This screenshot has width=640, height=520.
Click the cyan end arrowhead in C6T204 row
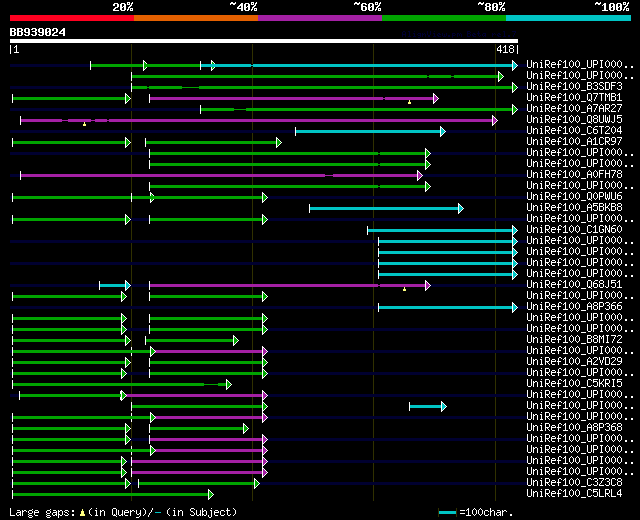click(443, 131)
